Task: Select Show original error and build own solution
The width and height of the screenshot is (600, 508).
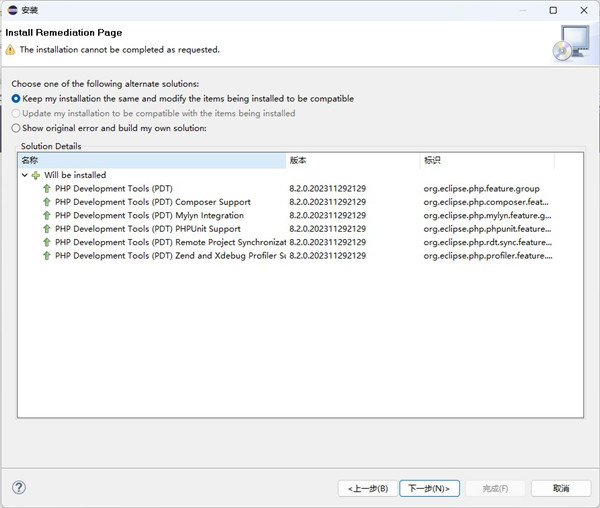Action: point(16,128)
